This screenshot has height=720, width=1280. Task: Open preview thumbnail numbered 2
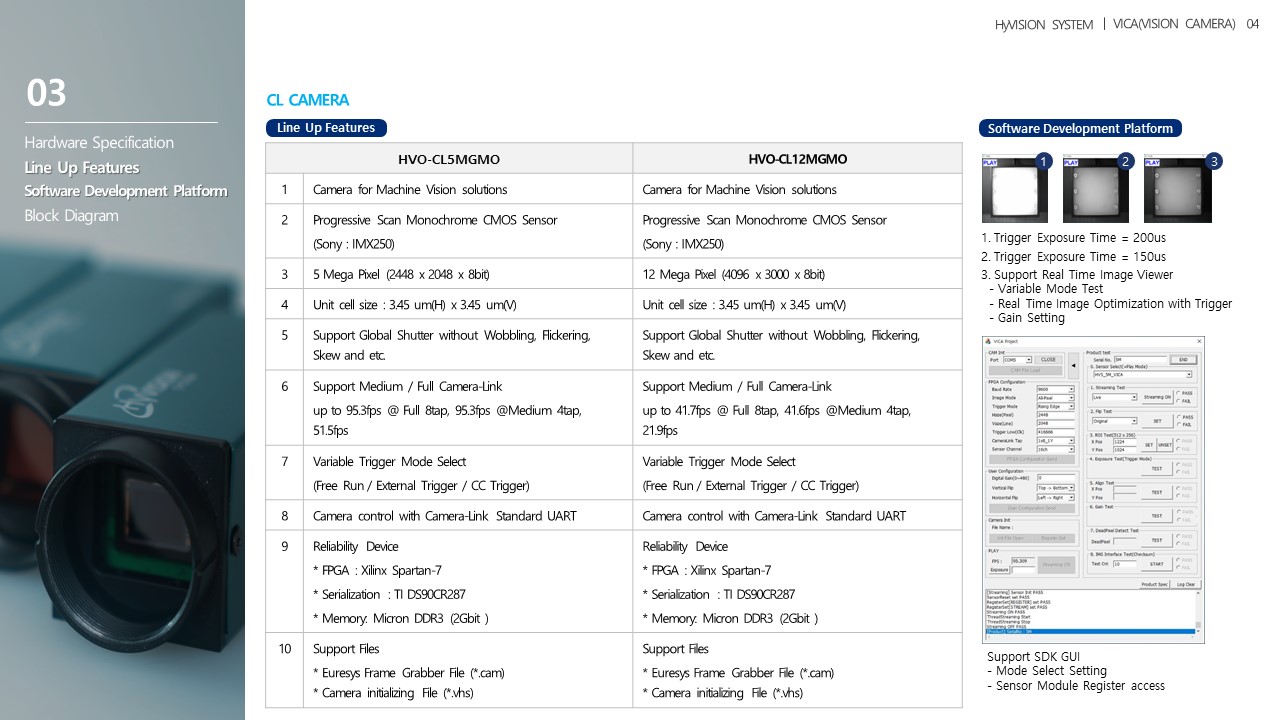(x=1096, y=189)
